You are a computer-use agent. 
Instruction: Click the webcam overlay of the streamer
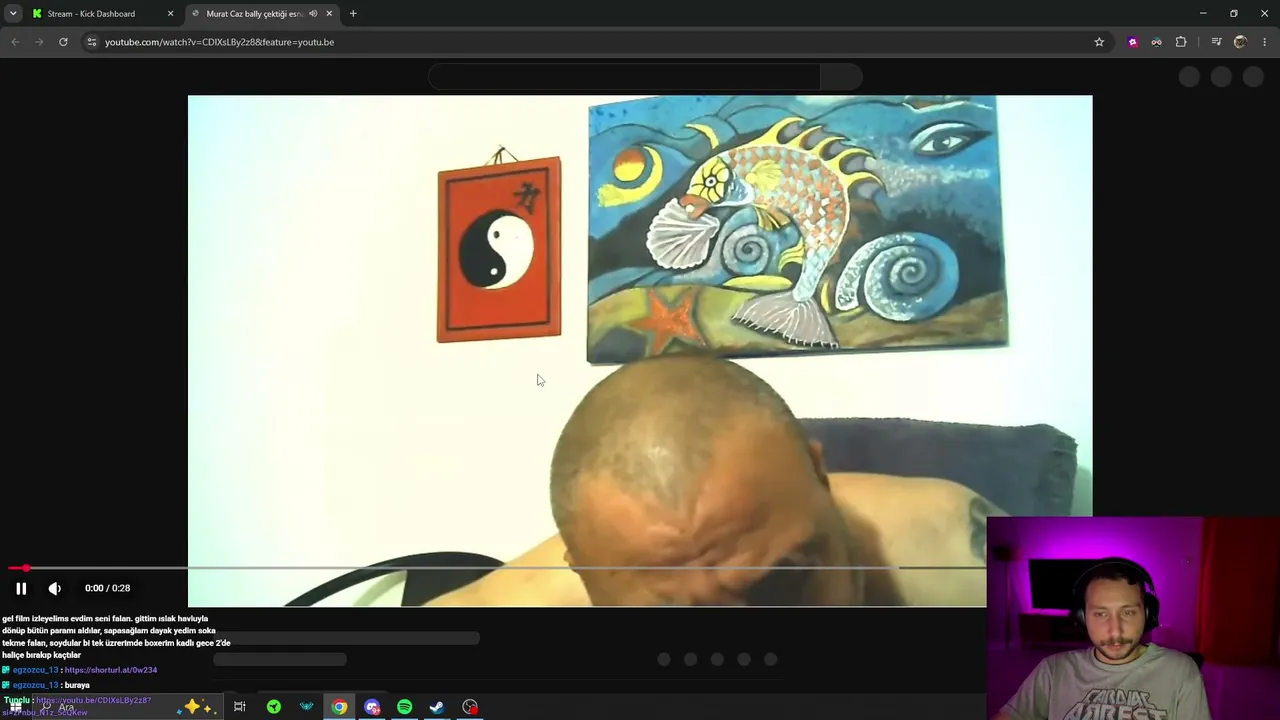click(1133, 618)
